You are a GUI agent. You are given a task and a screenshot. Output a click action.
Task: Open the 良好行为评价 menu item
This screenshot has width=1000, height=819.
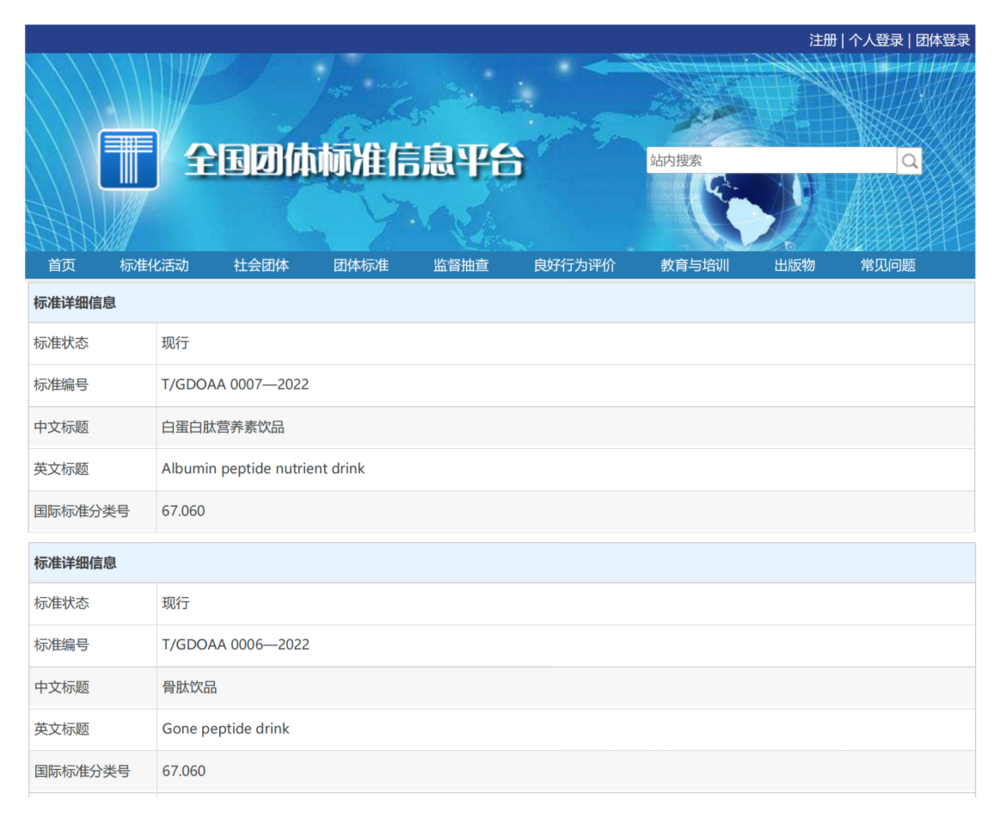pyautogui.click(x=575, y=265)
